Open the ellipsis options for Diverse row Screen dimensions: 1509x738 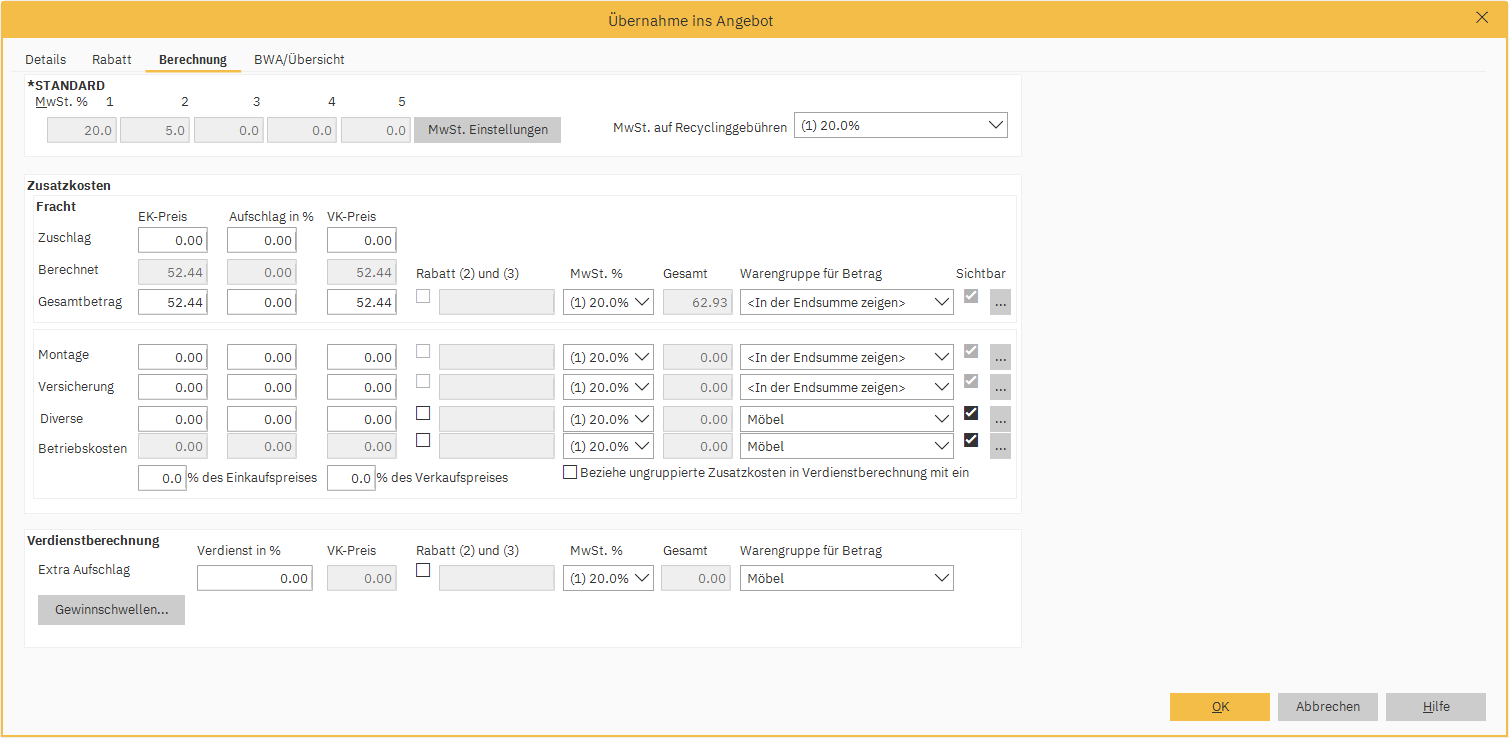[1000, 419]
